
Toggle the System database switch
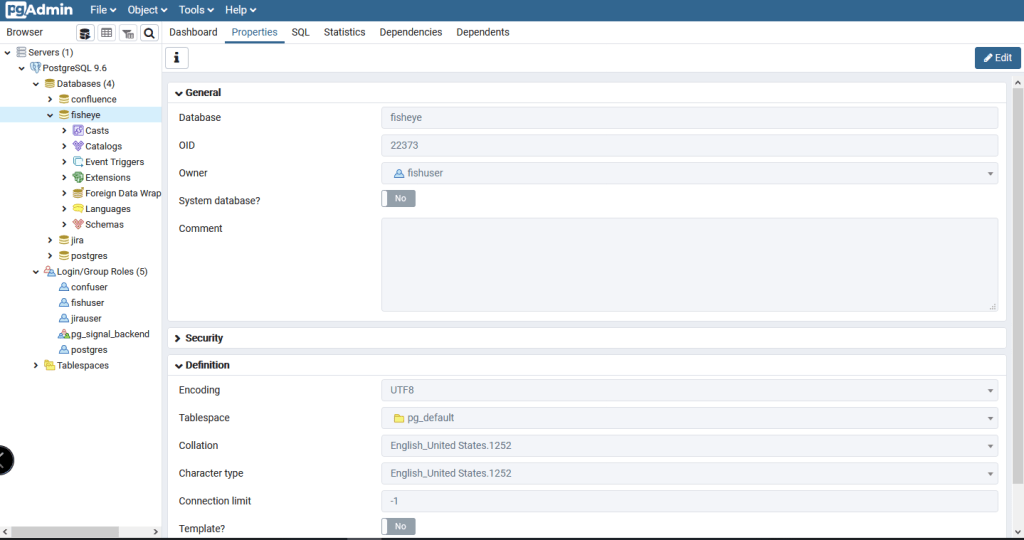398,199
